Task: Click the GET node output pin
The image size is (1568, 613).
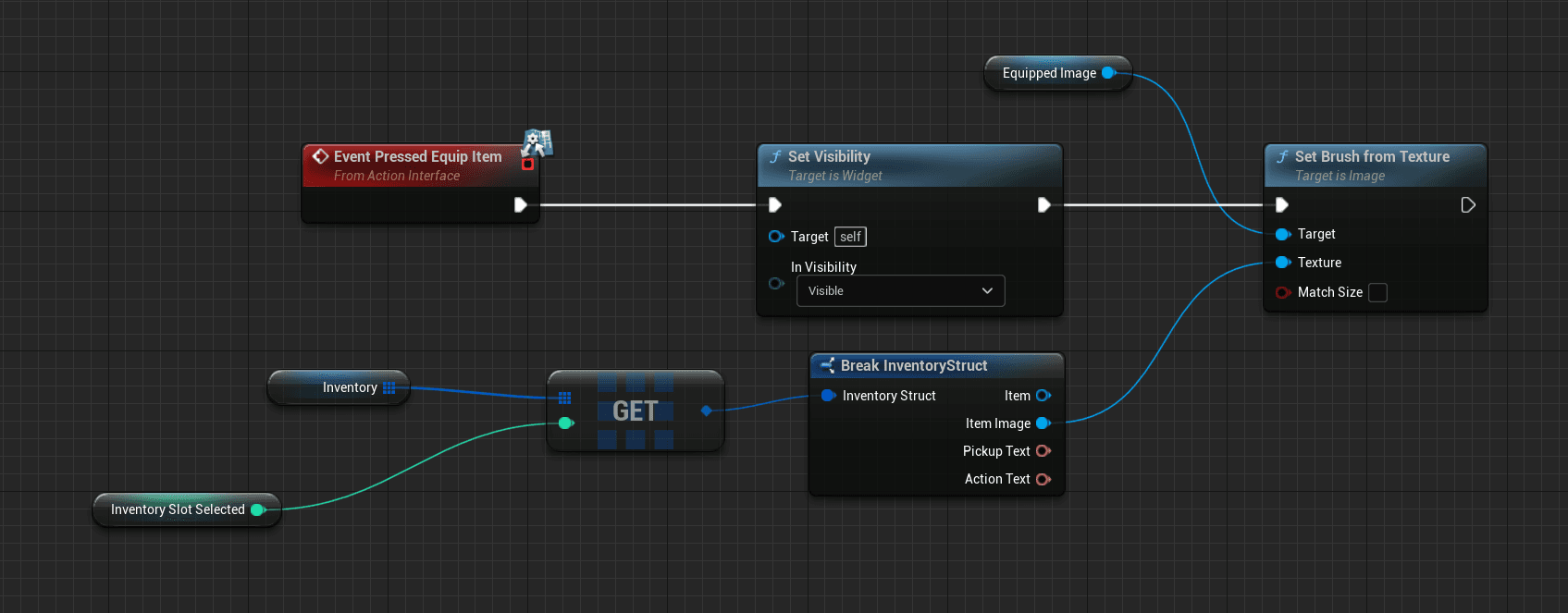Action: pos(707,411)
